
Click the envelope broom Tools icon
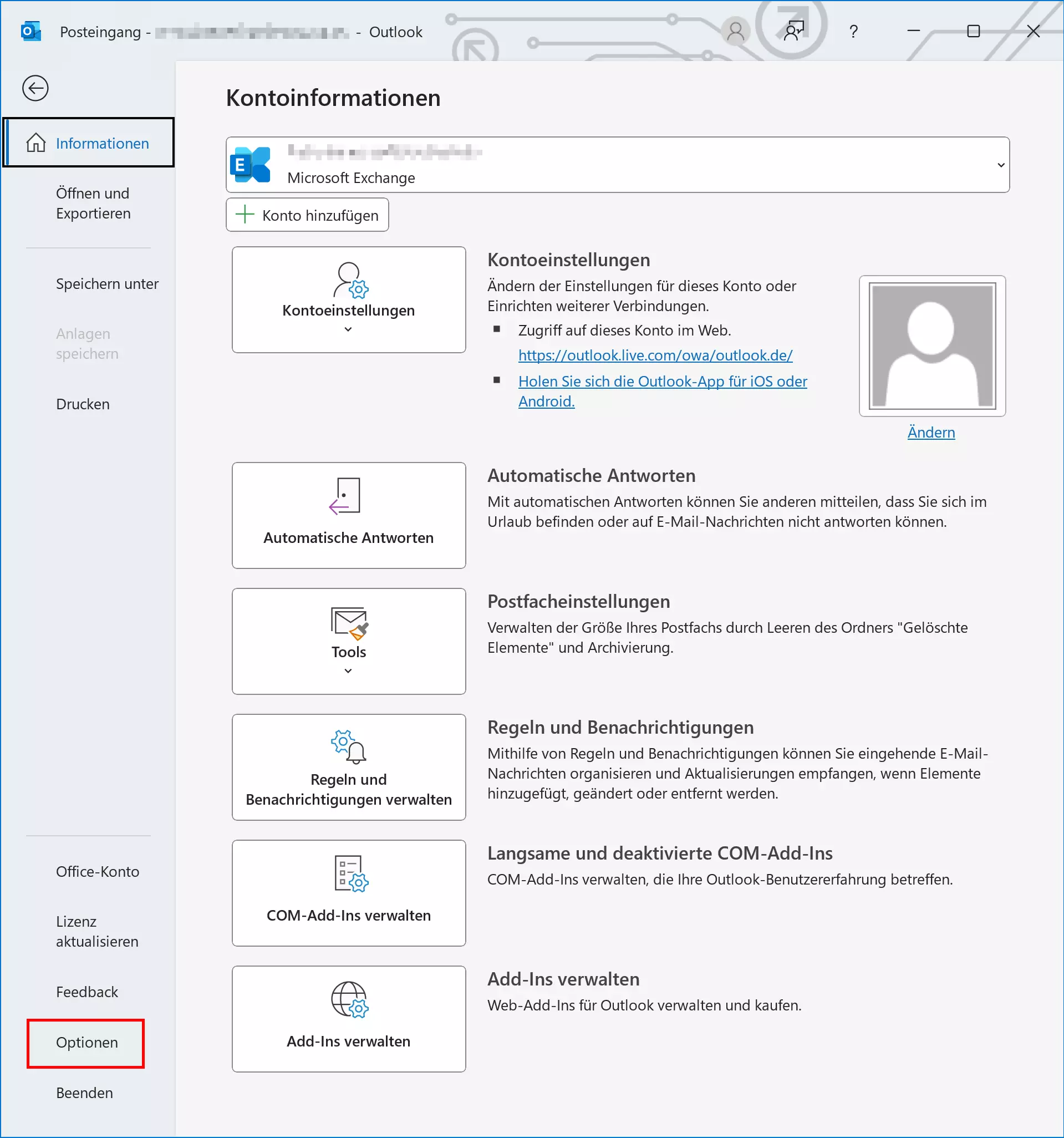350,623
